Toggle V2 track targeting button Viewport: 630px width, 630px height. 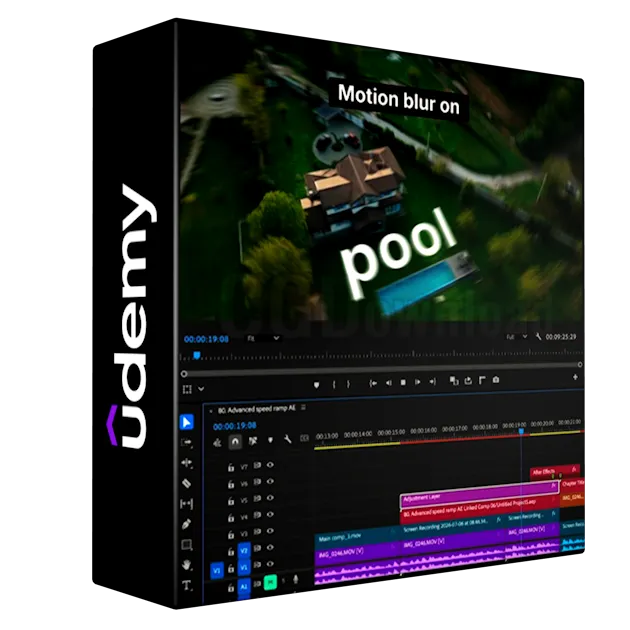coord(244,550)
